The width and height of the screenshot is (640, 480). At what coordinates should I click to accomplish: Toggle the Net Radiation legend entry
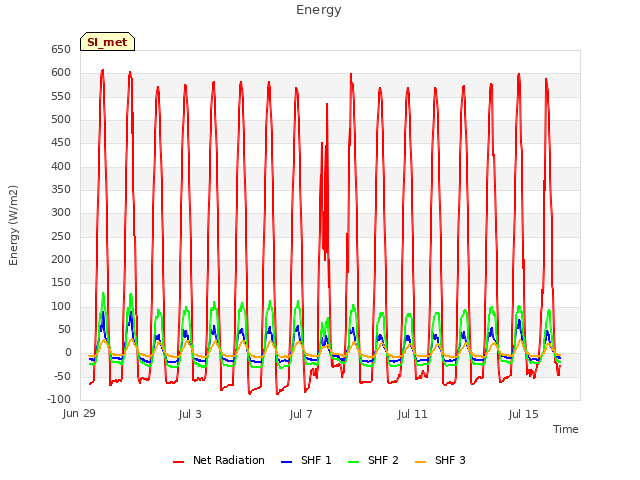pos(219,460)
